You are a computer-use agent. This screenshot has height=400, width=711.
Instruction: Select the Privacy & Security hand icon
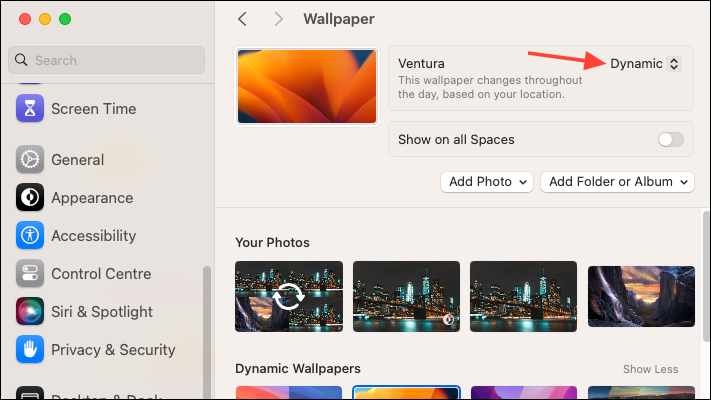coord(30,349)
